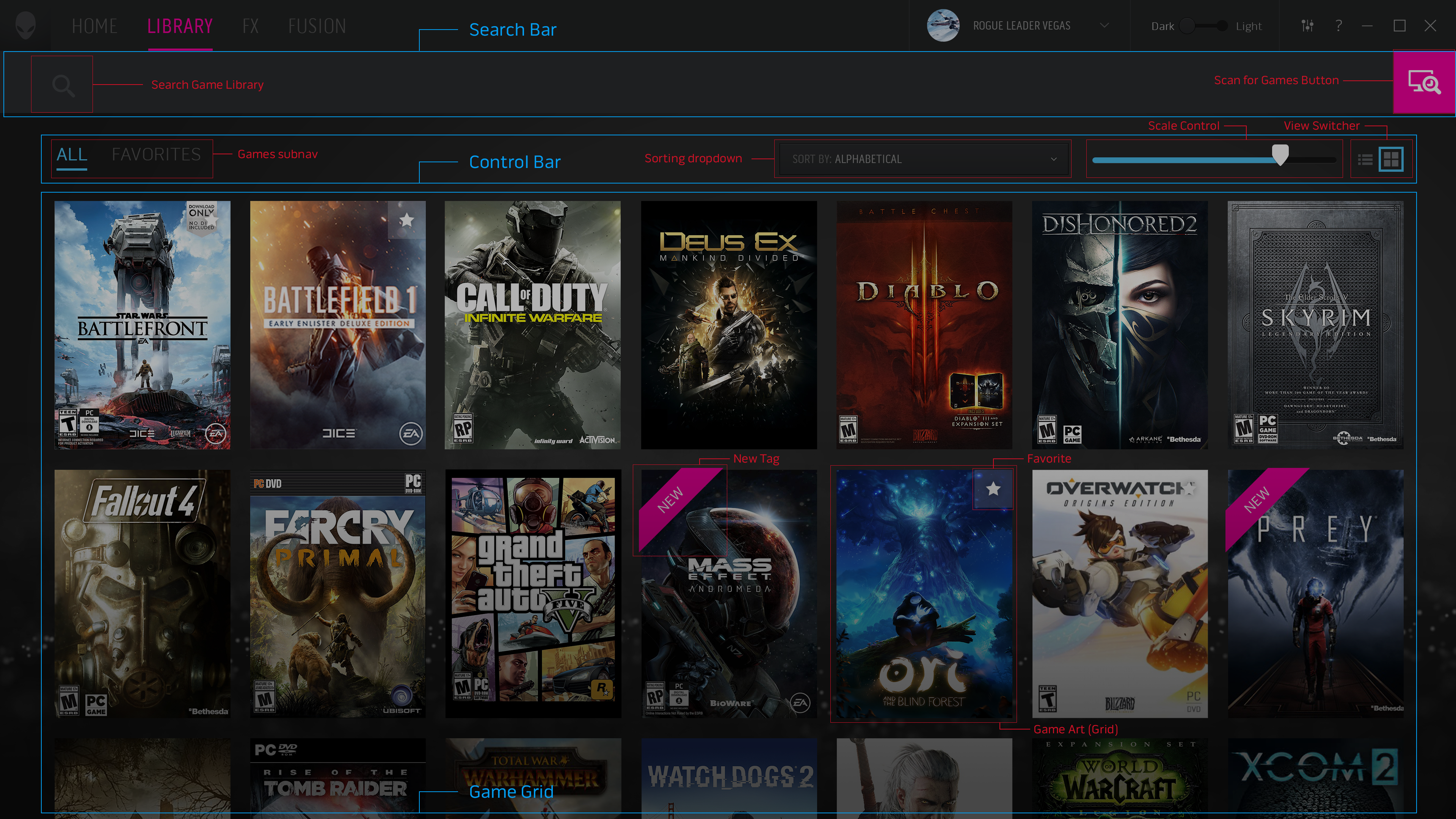Open the equalizer settings icon
The height and width of the screenshot is (819, 1456).
tap(1307, 26)
